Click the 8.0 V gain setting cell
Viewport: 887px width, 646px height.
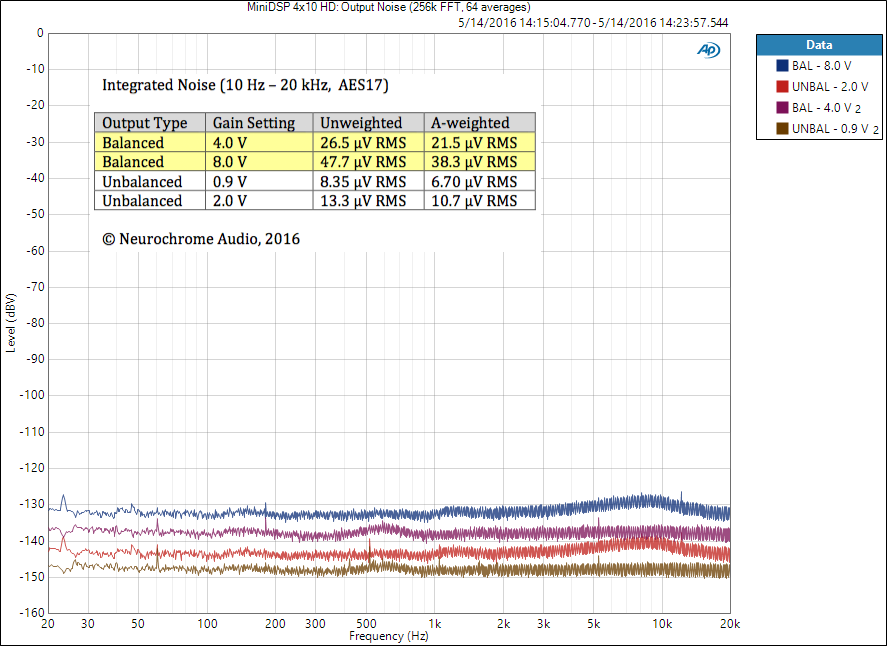point(259,162)
